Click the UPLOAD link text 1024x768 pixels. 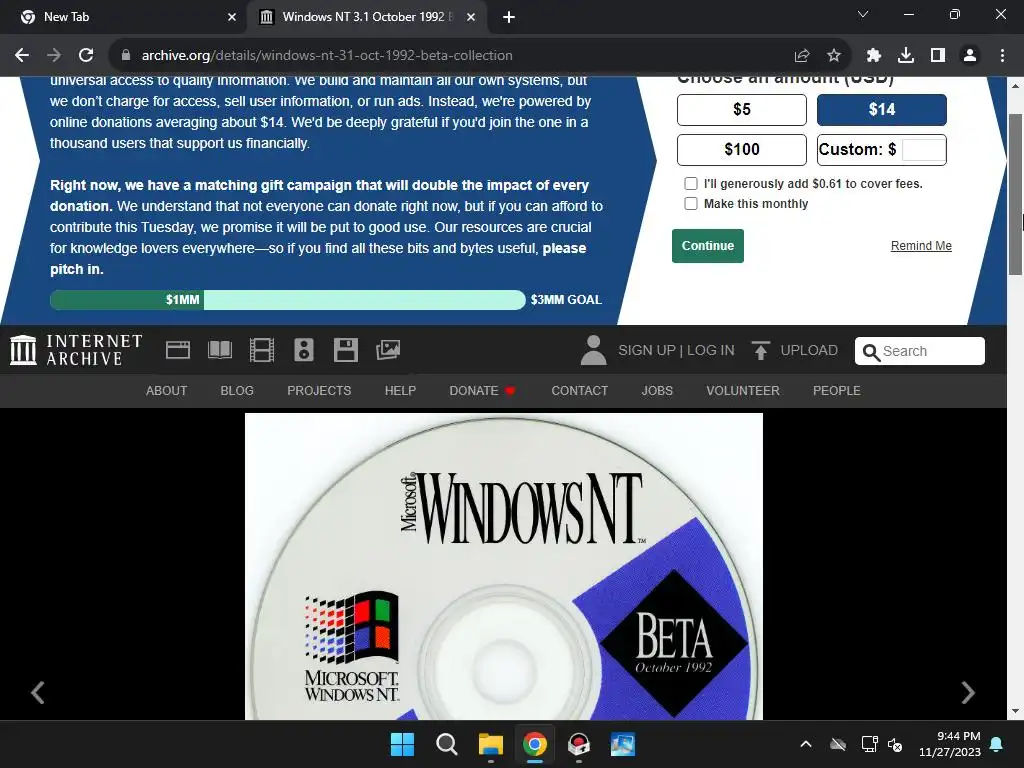coord(809,350)
